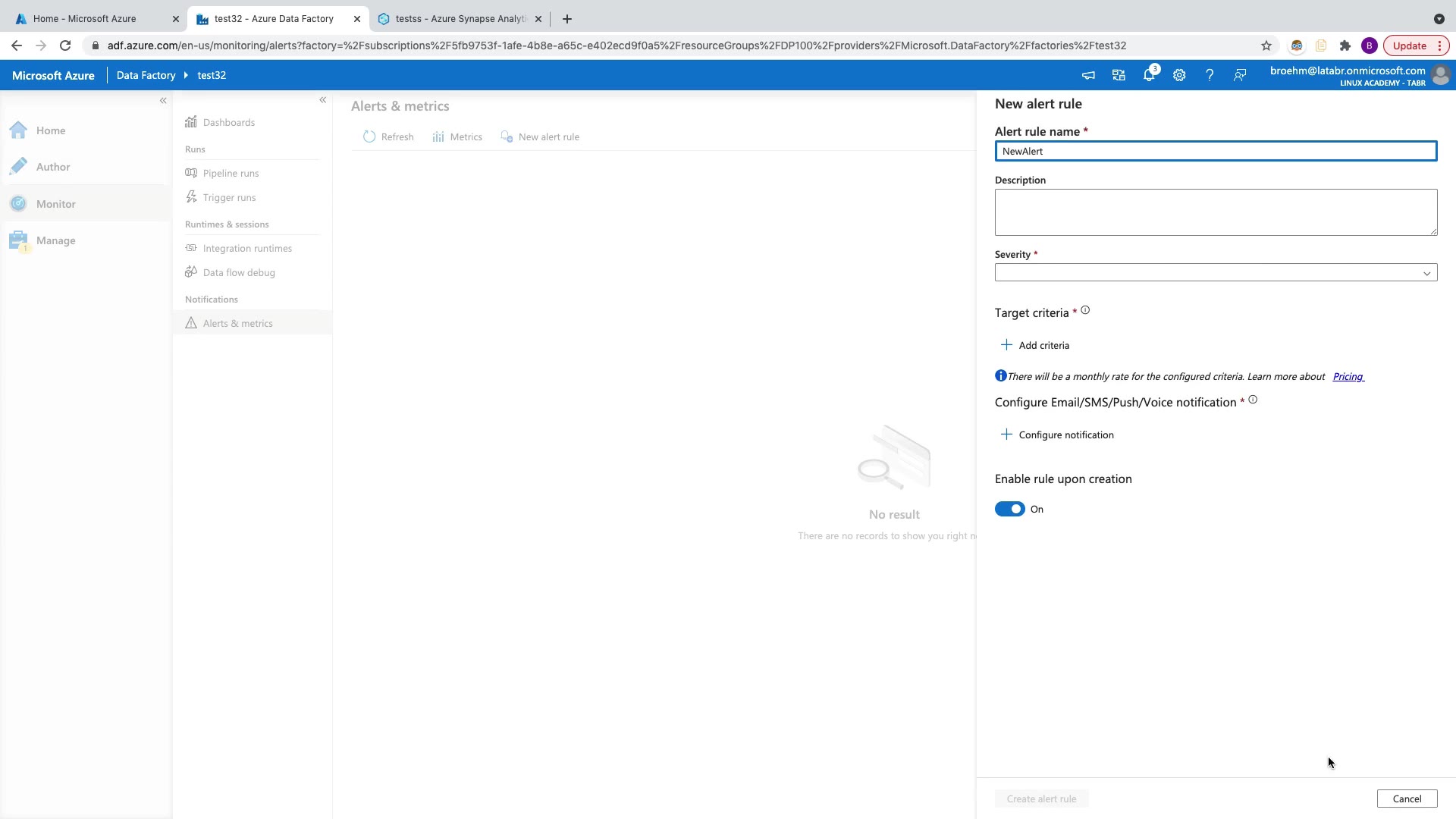Click the Azure announcements megaphone icon
The width and height of the screenshot is (1456, 819).
click(1088, 75)
